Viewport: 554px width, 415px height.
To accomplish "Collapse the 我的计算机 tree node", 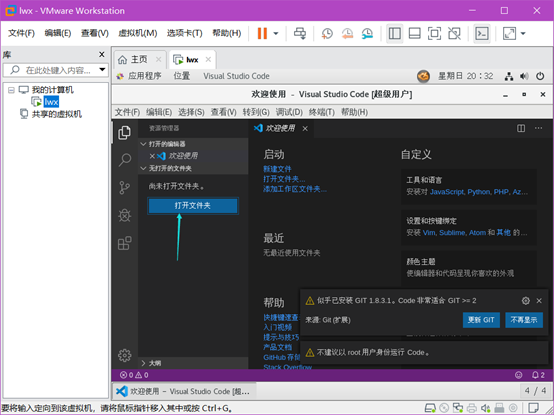I will point(11,90).
